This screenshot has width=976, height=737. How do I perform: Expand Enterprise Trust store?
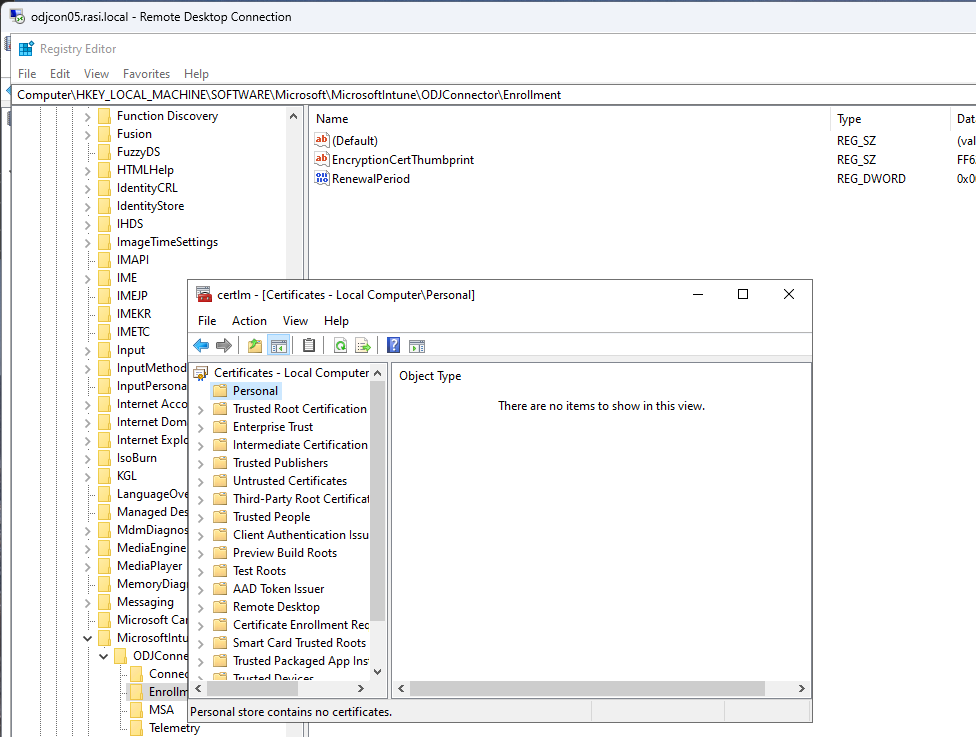pyautogui.click(x=200, y=428)
